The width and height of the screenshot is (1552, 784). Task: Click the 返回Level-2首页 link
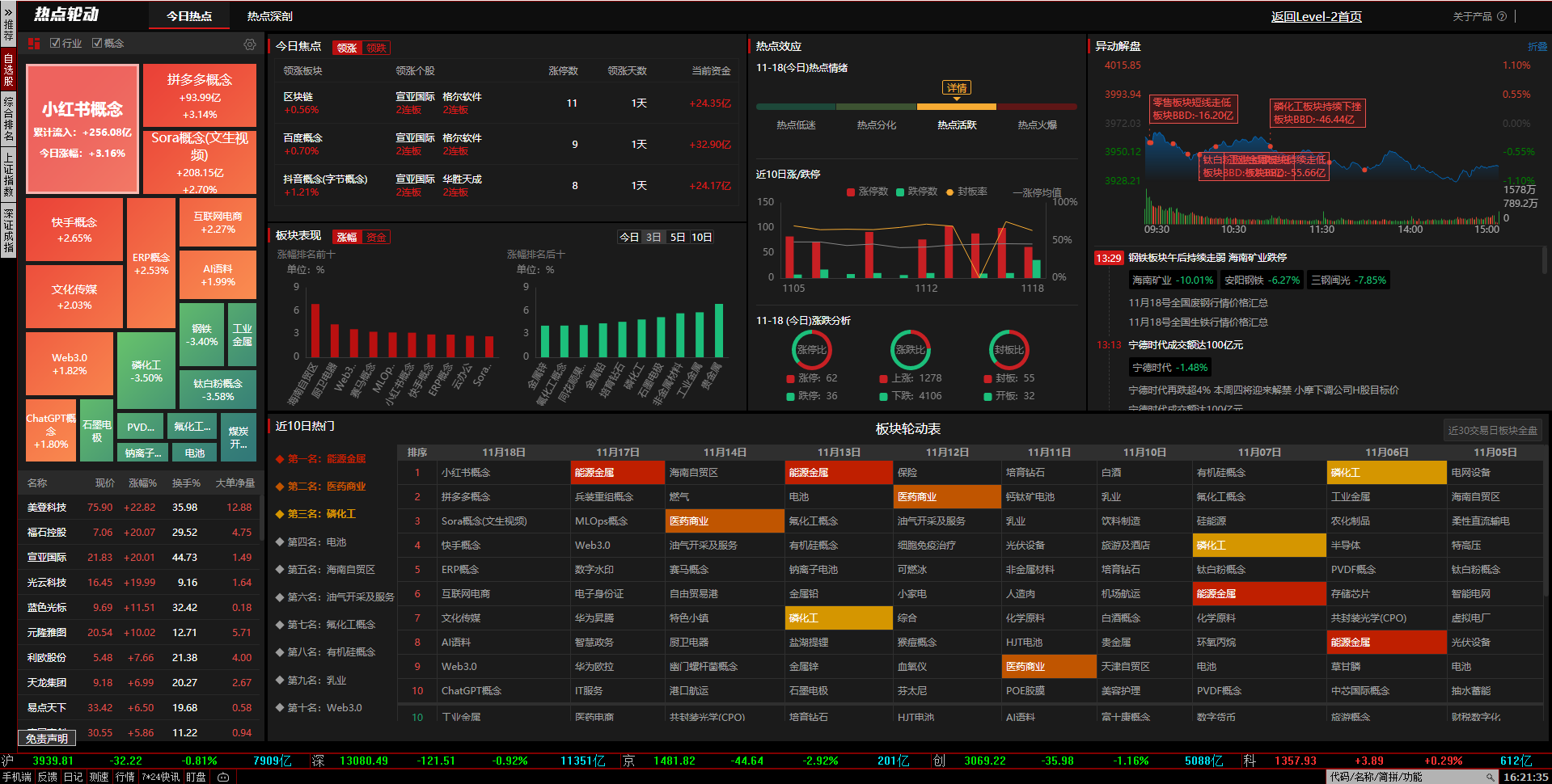coord(1316,16)
